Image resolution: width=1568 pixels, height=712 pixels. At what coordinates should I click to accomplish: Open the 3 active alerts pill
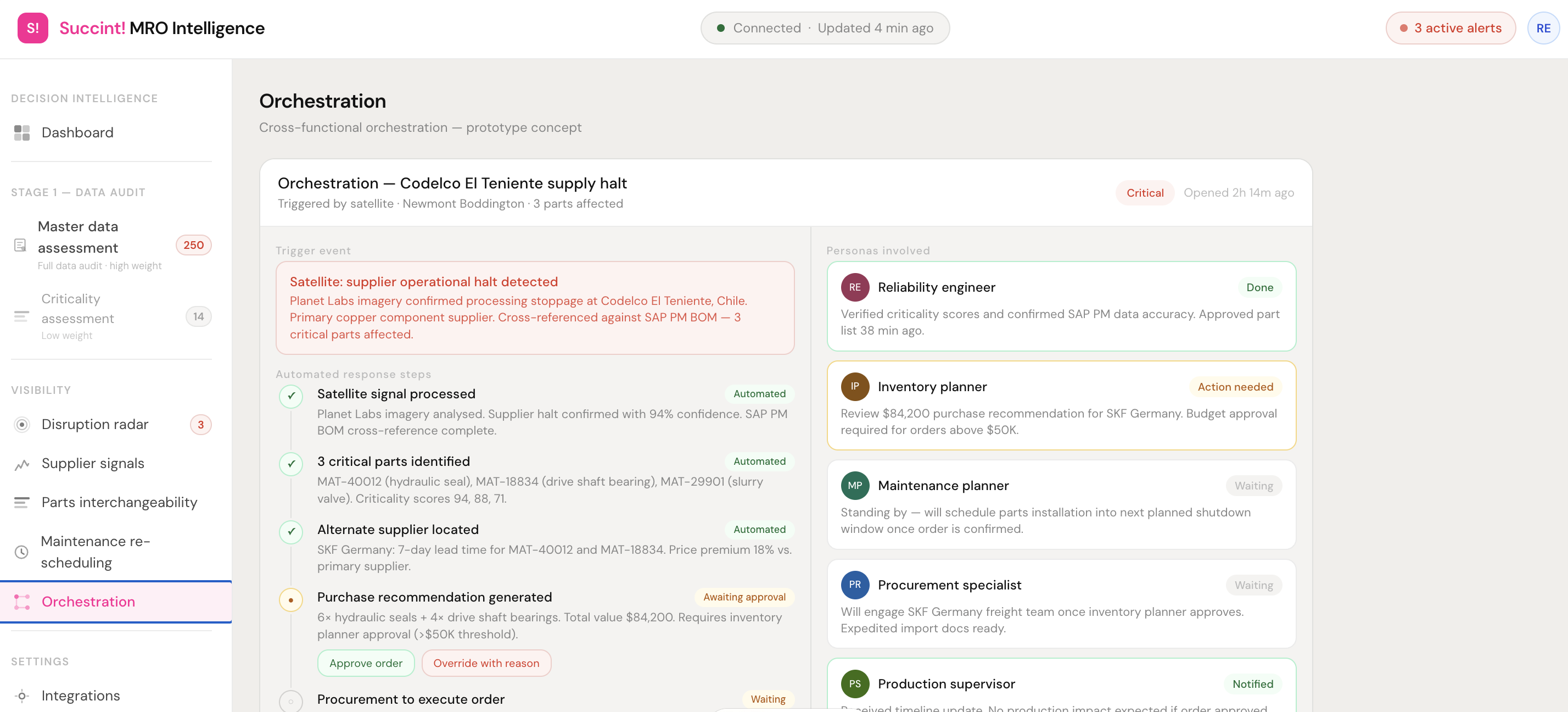tap(1451, 28)
